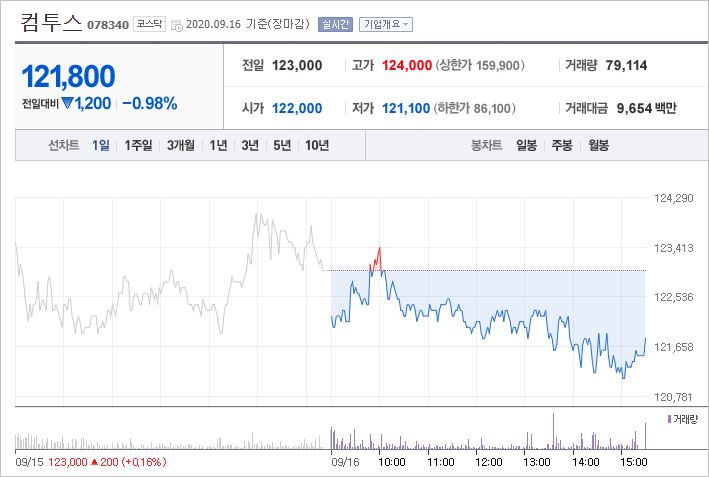This screenshot has width=709, height=477.
Task: Open the 기업개요 dropdown
Action: (x=386, y=24)
